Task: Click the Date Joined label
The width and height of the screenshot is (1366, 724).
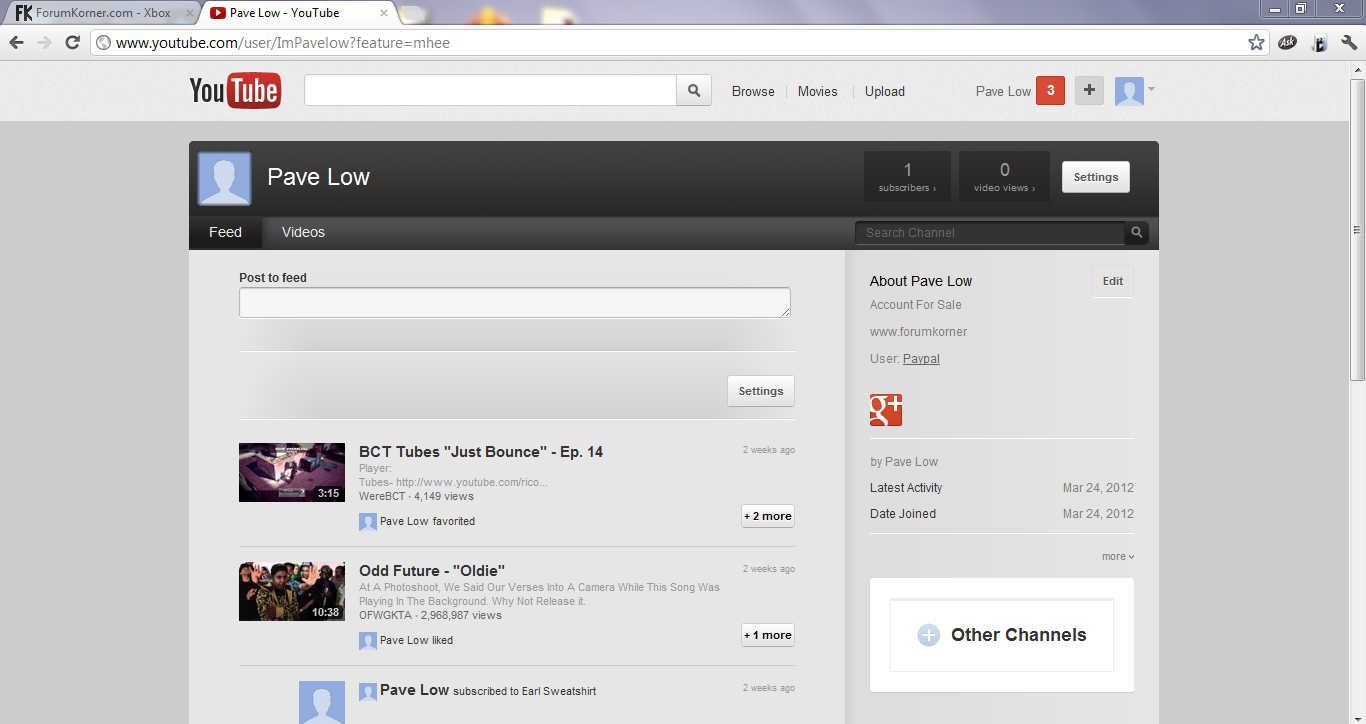Action: click(903, 514)
